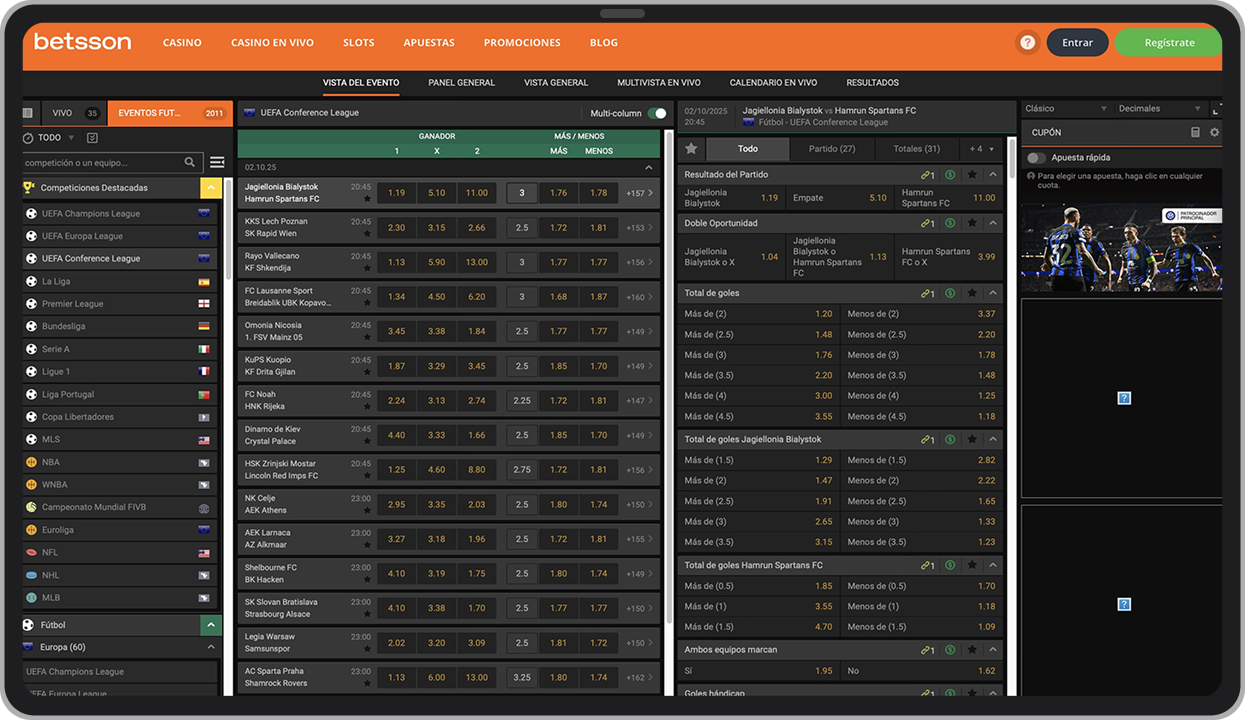
Task: Open the help question mark icon
Action: [x=1026, y=43]
